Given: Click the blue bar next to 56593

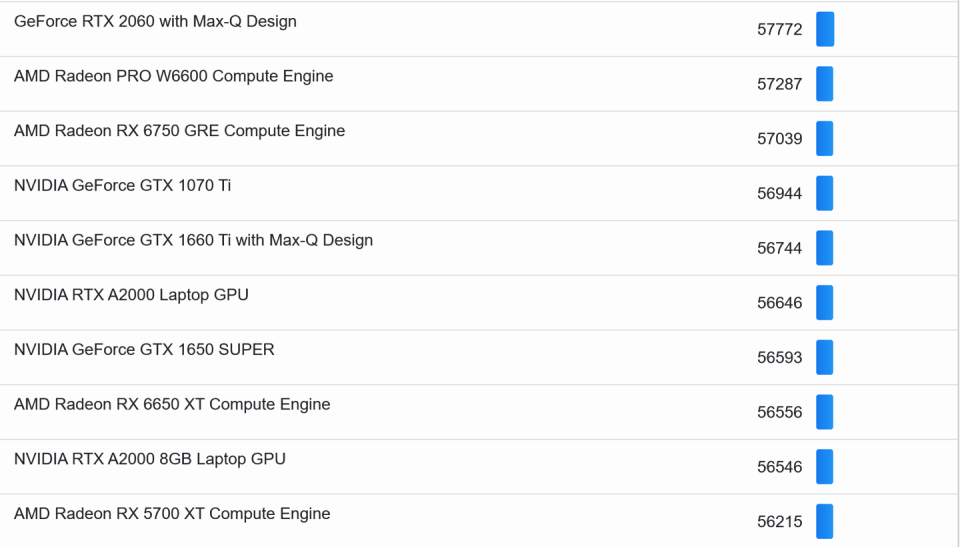Looking at the screenshot, I should click(825, 357).
